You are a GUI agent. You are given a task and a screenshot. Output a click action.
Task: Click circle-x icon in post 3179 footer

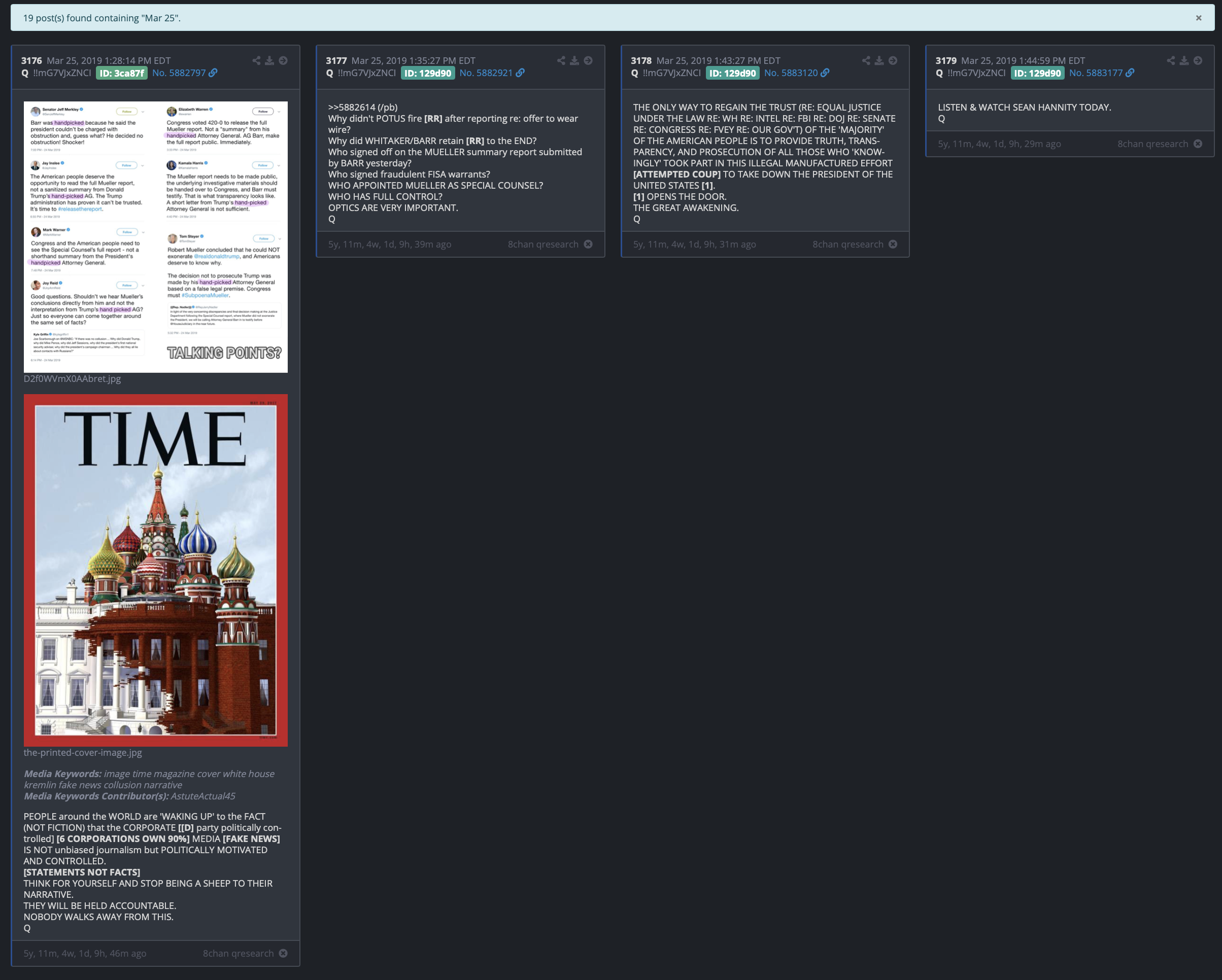[1198, 144]
